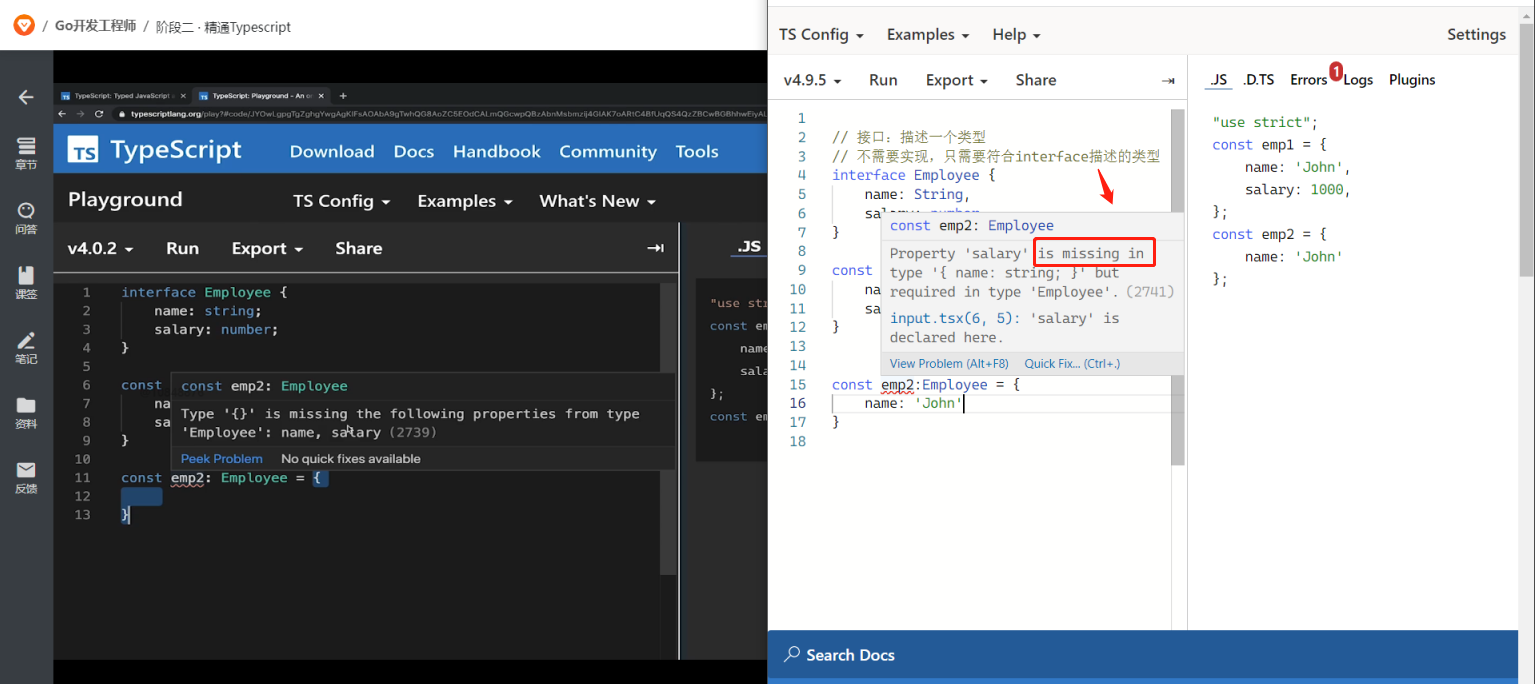Close the 'TypeScript: Typed JavaScript' tab in the video browser

point(182,96)
